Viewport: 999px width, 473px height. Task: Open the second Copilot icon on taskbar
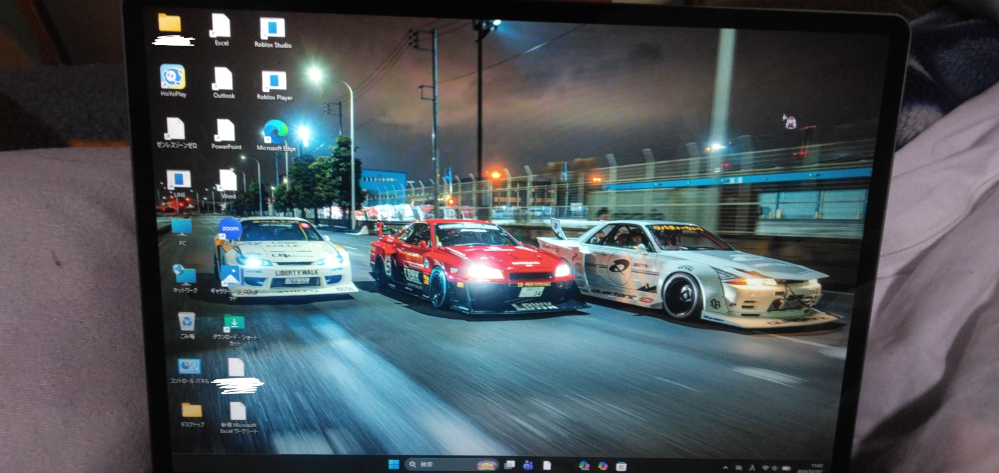(603, 465)
